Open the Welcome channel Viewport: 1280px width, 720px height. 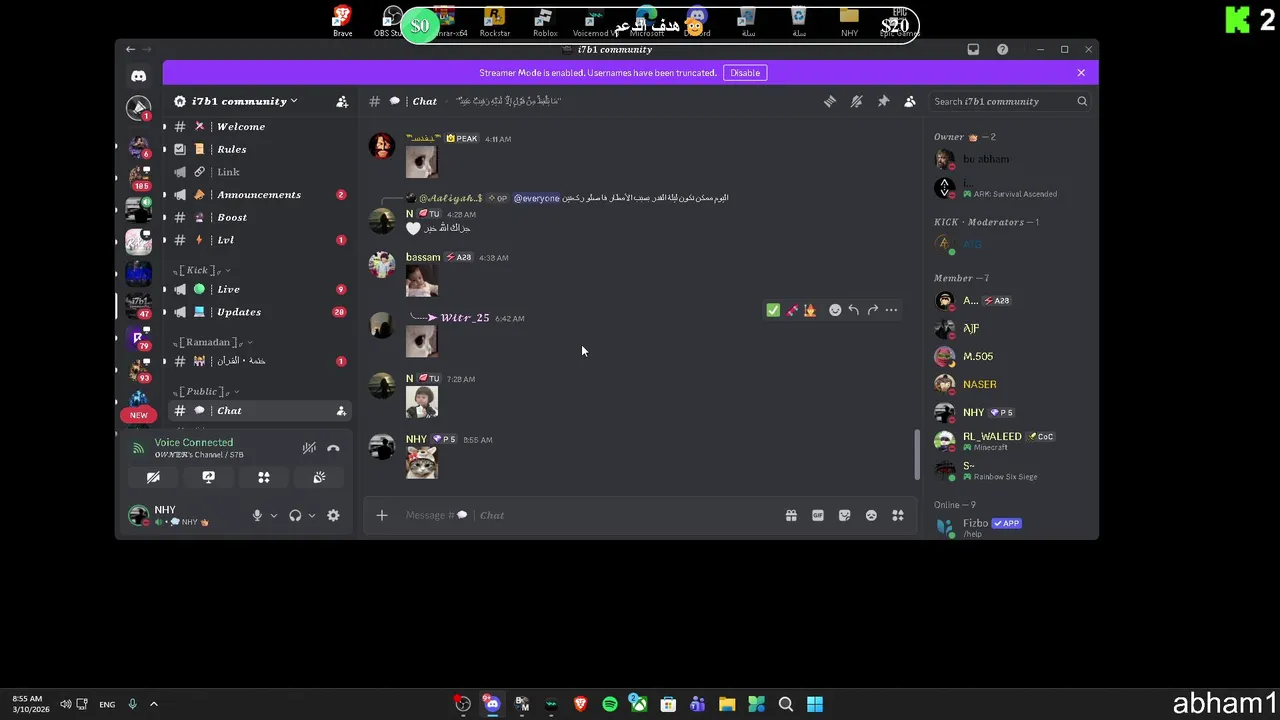click(x=259, y=127)
